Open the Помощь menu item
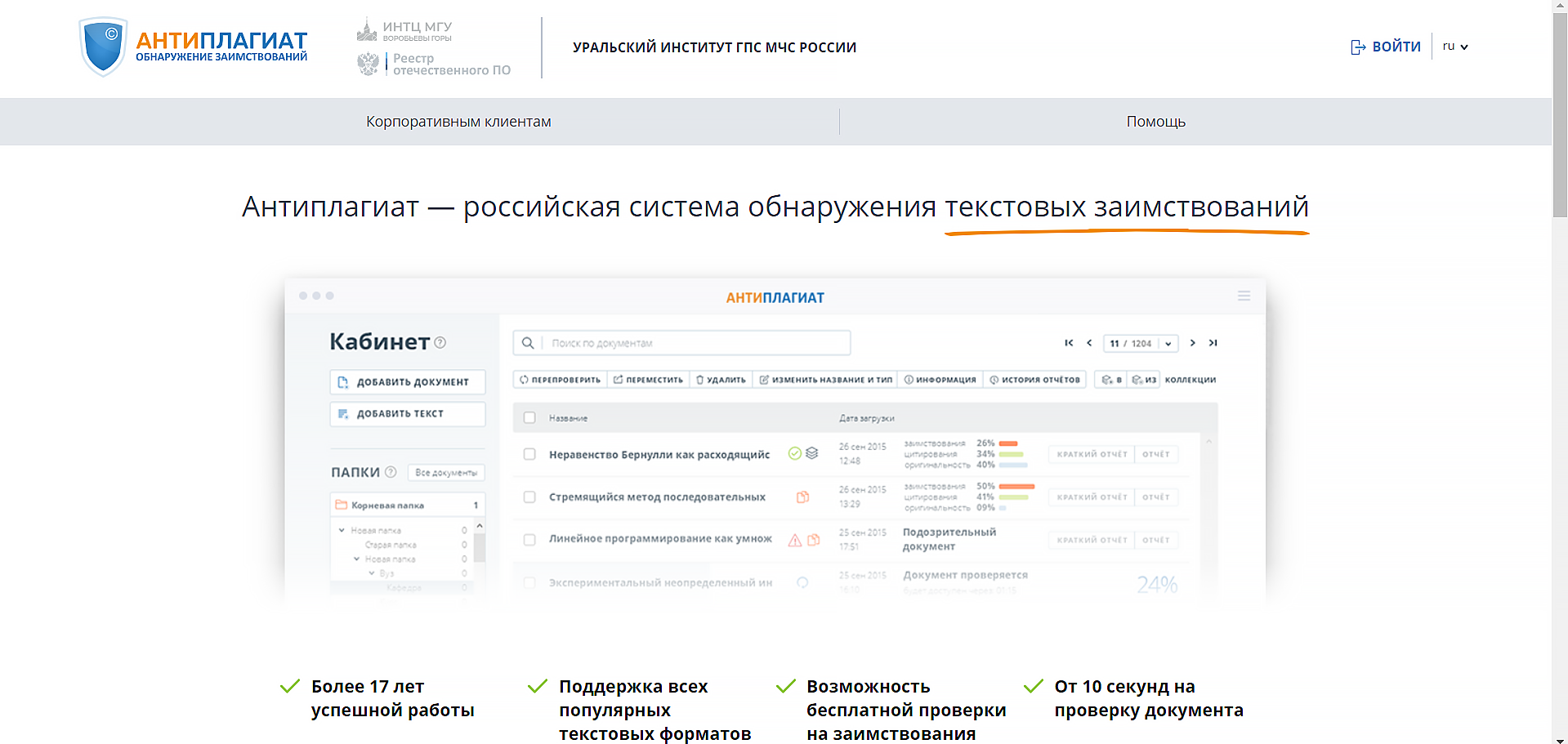The height and width of the screenshot is (744, 1568). tap(1155, 122)
